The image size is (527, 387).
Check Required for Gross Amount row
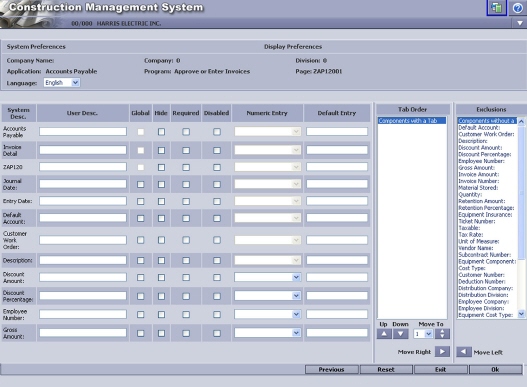pos(186,333)
